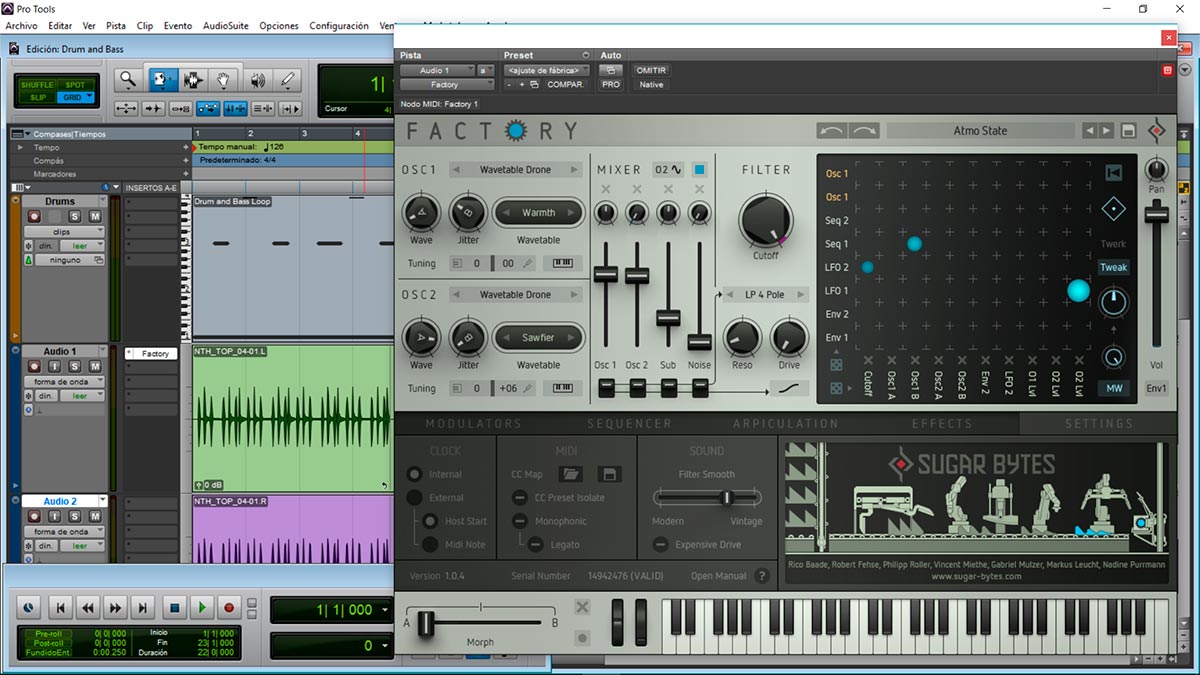
Task: Toggle CC Preset Isolate option
Action: pos(520,498)
